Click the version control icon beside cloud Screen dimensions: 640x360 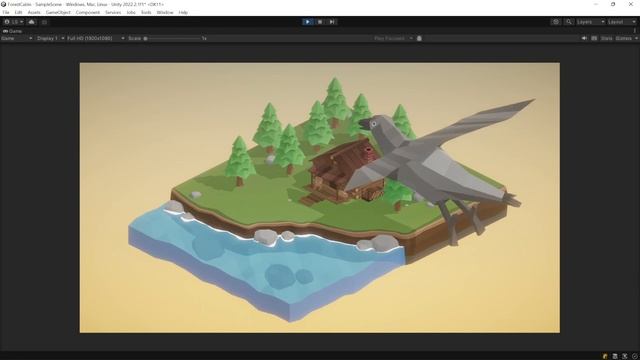point(44,22)
